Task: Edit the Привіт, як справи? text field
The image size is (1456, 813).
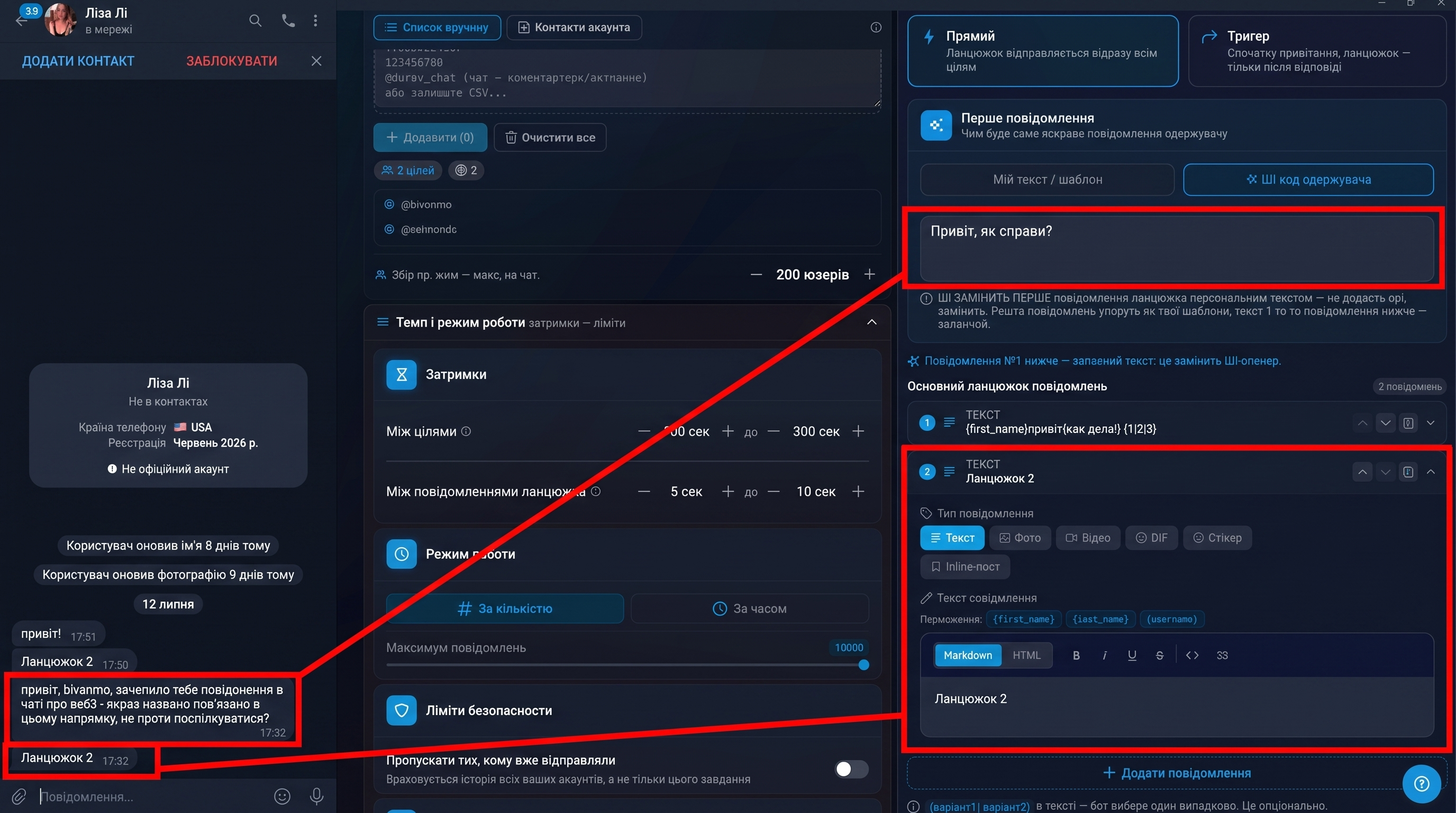Action: 1177,249
